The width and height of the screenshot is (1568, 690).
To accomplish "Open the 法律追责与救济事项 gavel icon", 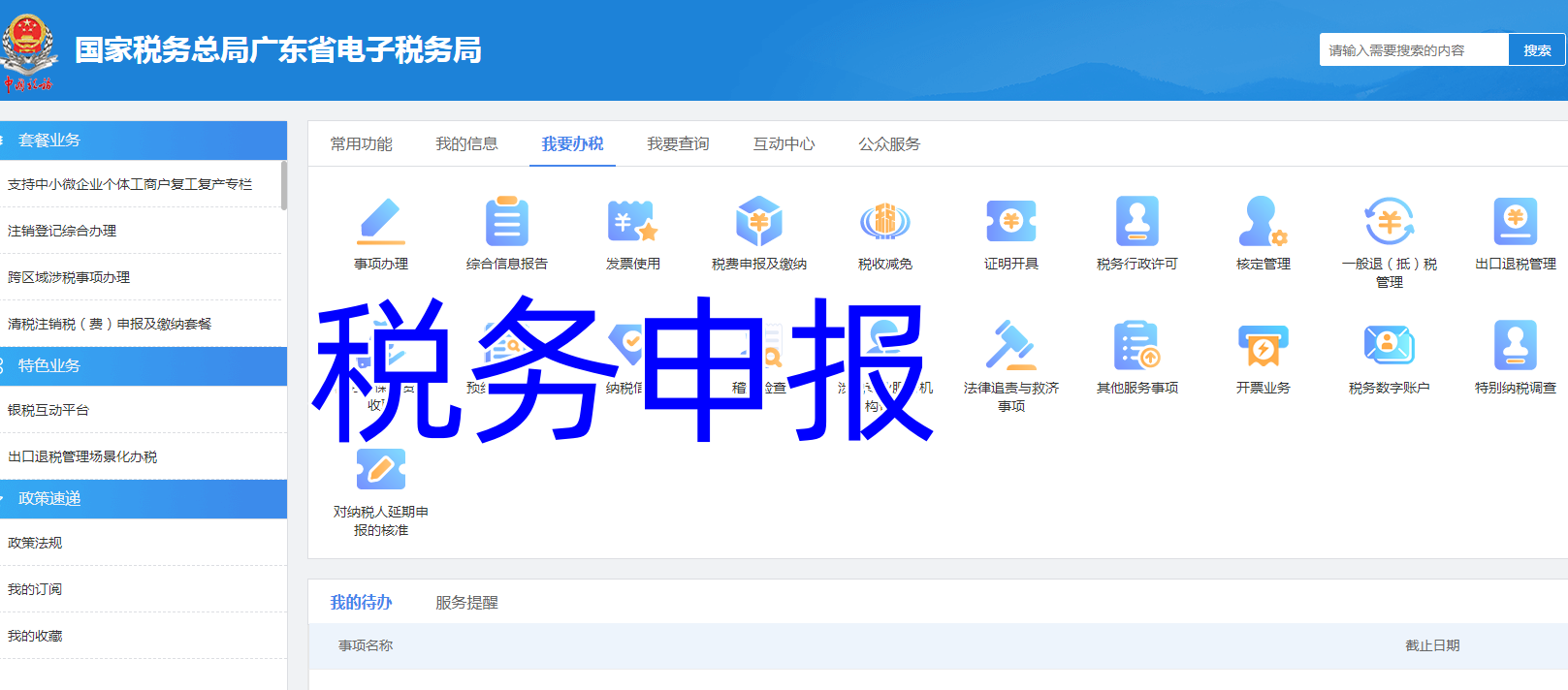I will (1011, 346).
